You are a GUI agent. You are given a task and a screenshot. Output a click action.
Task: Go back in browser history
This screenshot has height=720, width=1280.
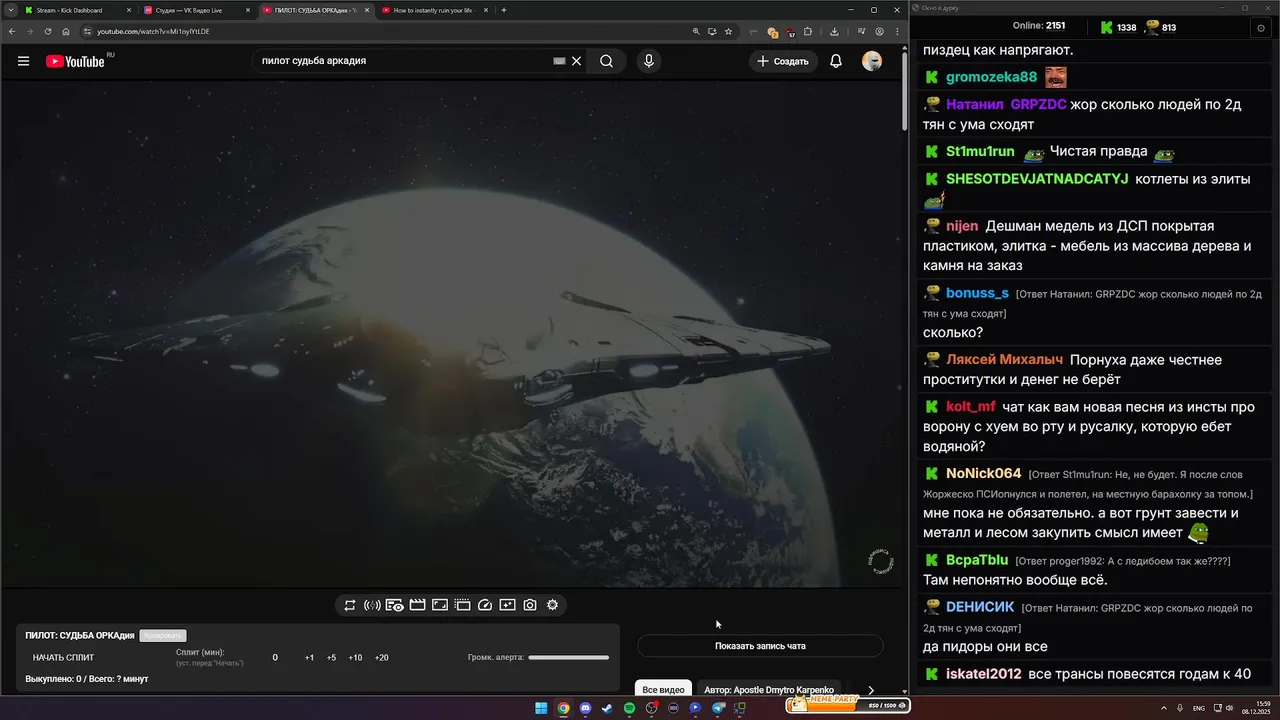coord(12,31)
